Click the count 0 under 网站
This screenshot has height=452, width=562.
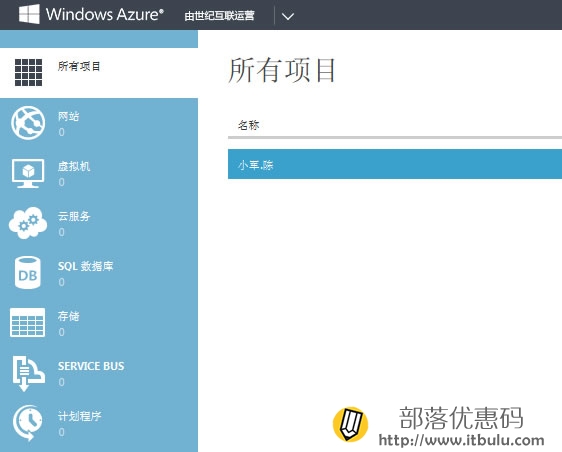pyautogui.click(x=62, y=132)
